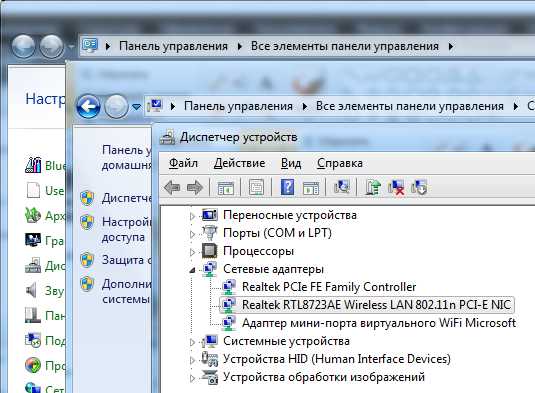Viewport: 535px width, 393px height.
Task: Open the Панель item with taskbar icon
Action: [45, 316]
